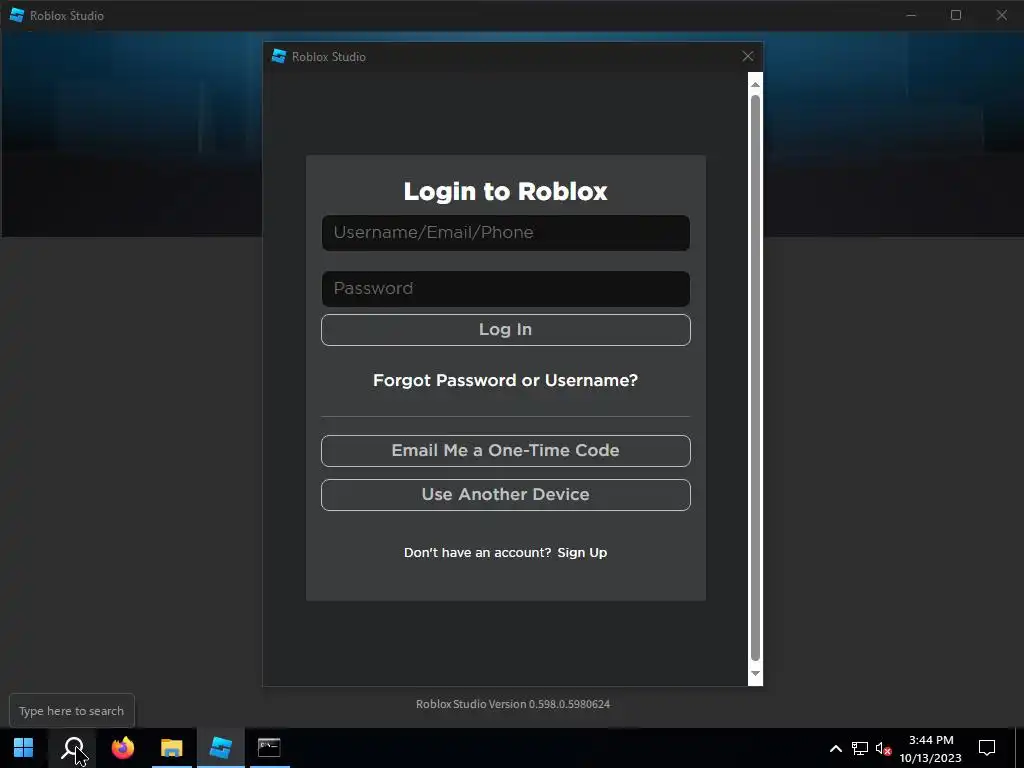This screenshot has height=768, width=1024.
Task: Open the Windows Start menu
Action: click(24, 748)
